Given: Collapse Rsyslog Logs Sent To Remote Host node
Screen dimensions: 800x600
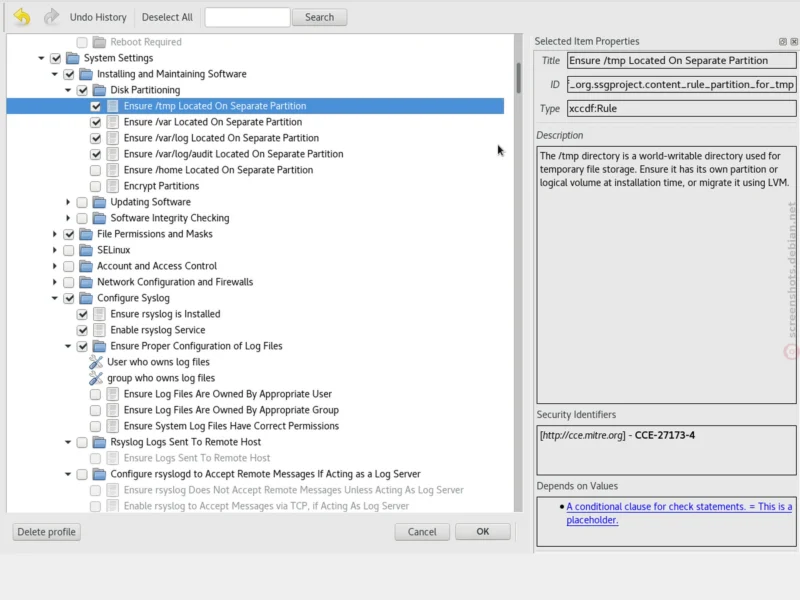Looking at the screenshot, I should [x=68, y=442].
